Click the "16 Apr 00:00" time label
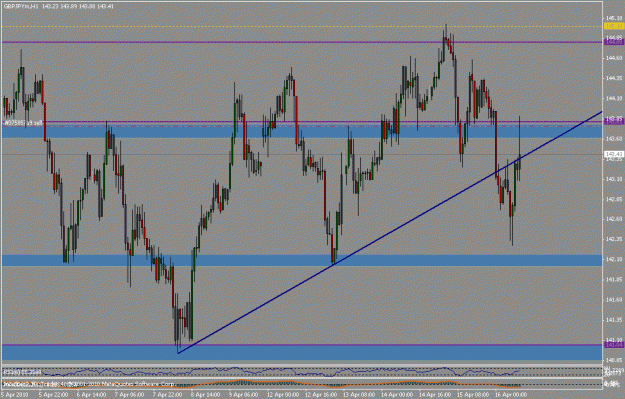The image size is (625, 399). [511, 395]
